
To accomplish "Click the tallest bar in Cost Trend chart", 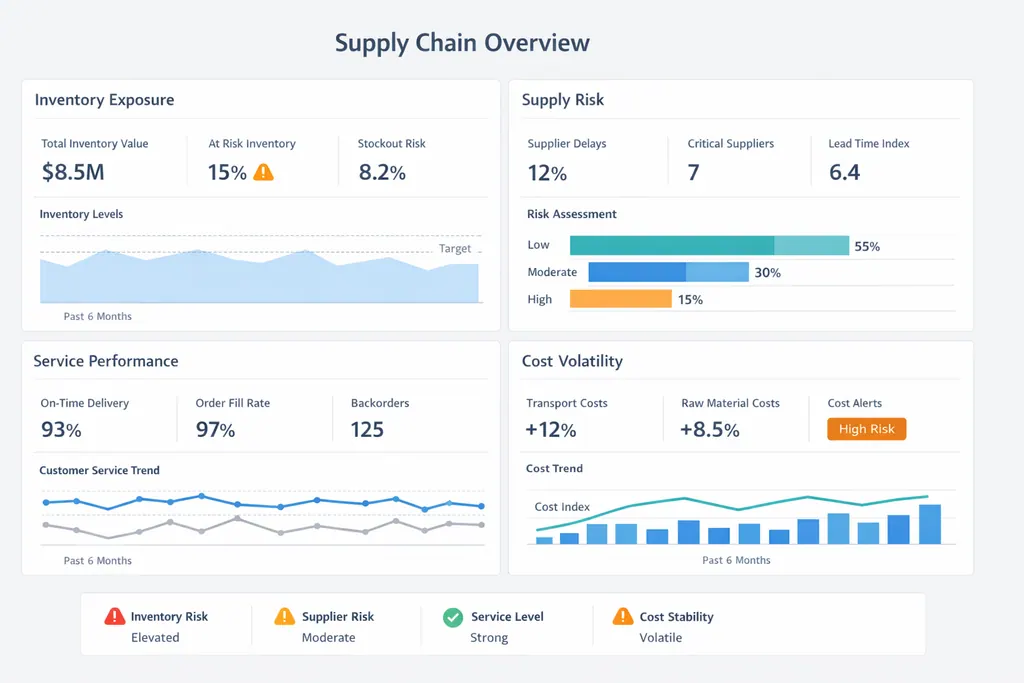I will click(930, 524).
